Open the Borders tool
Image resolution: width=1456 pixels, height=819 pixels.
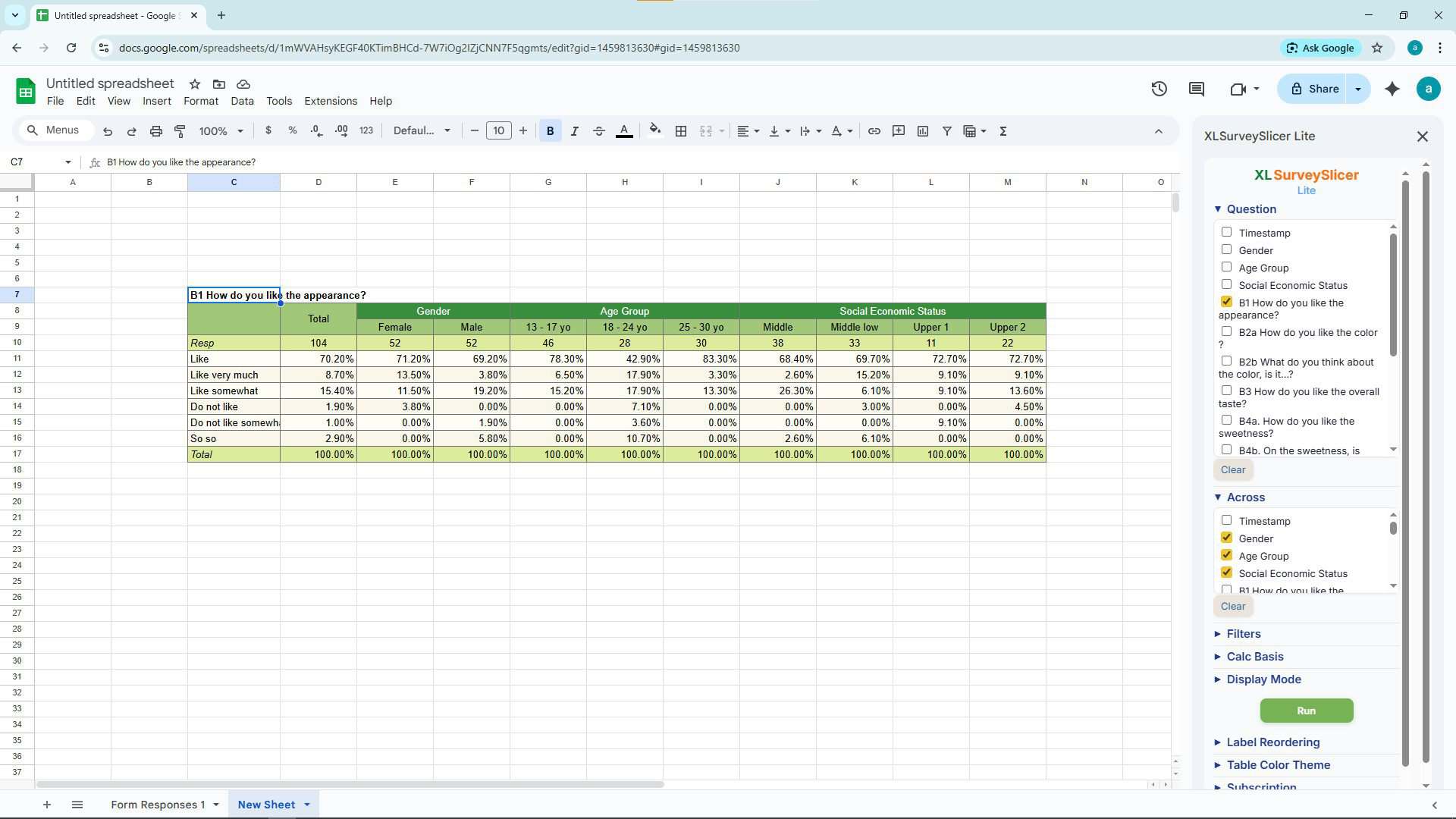[x=681, y=131]
